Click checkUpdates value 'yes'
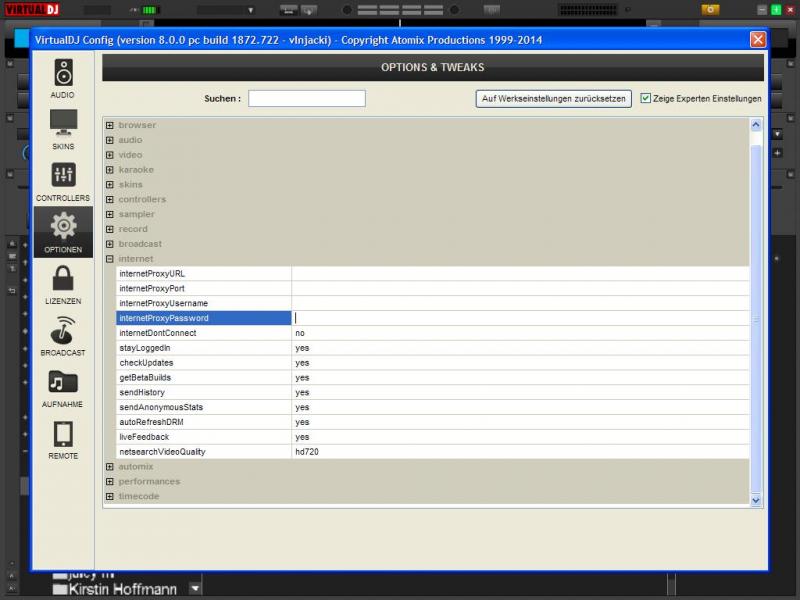 tap(302, 363)
